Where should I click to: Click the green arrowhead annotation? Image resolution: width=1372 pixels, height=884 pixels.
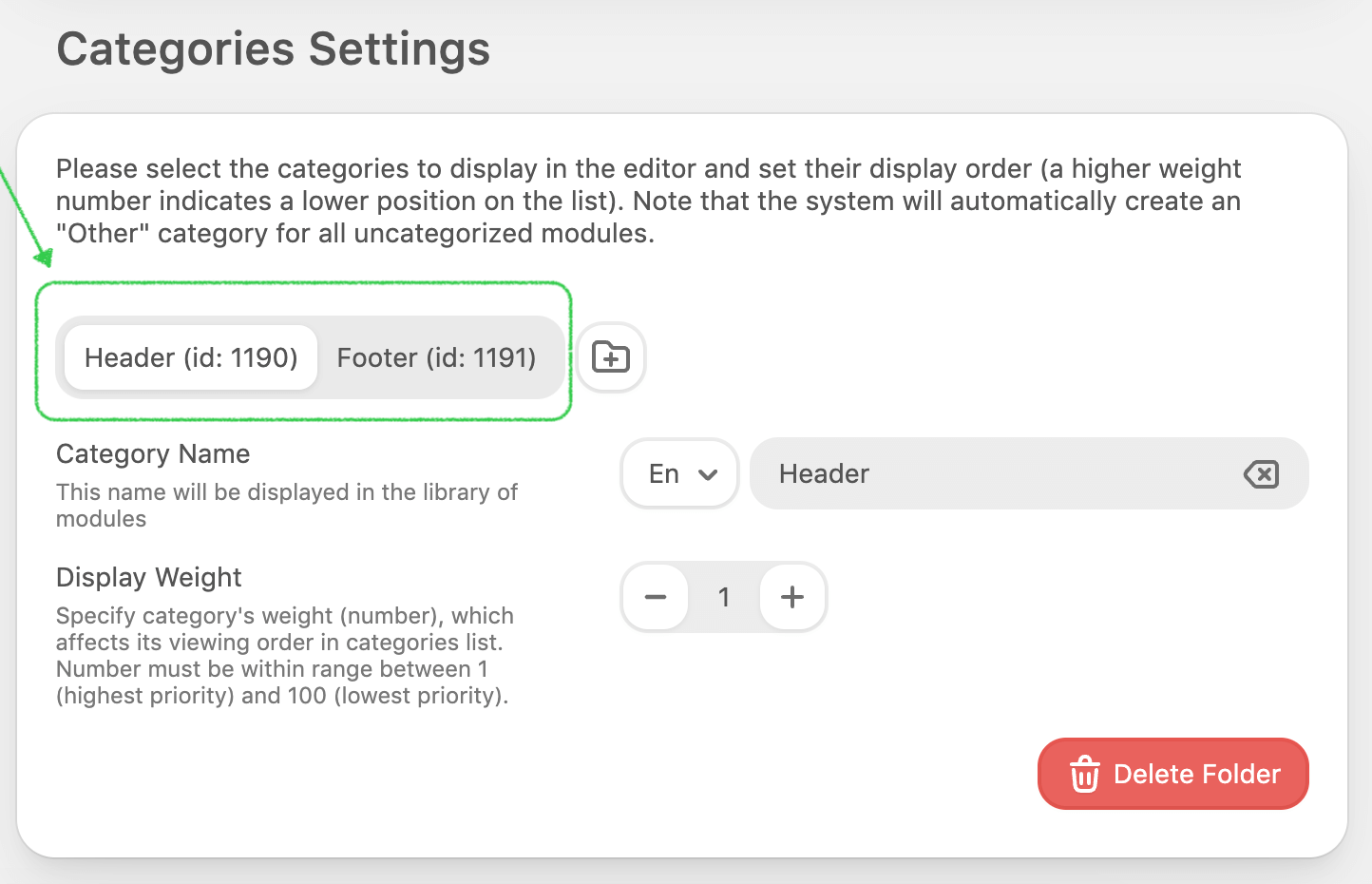[x=44, y=257]
